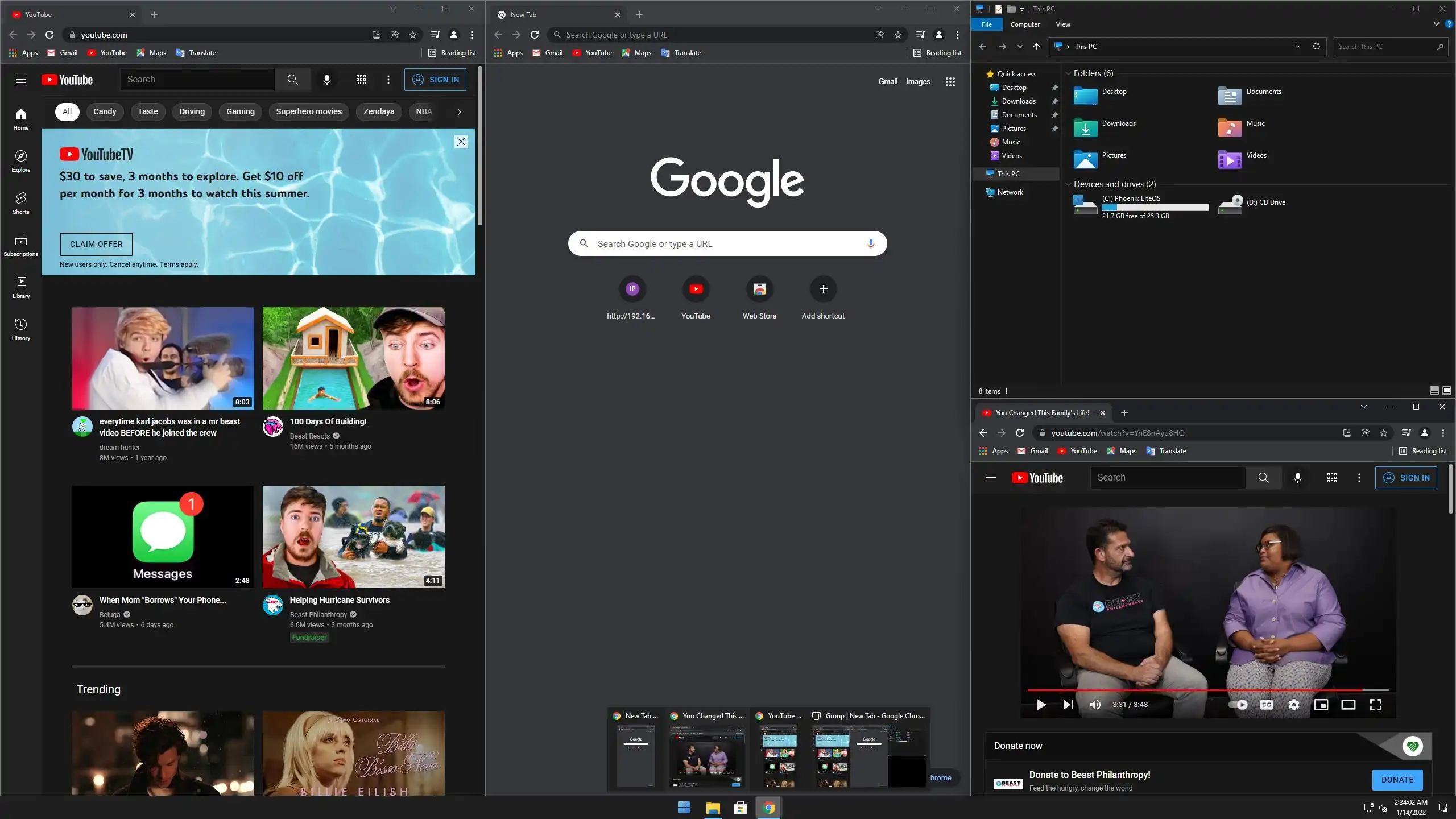Collapse Devices and drives section

(x=1068, y=184)
